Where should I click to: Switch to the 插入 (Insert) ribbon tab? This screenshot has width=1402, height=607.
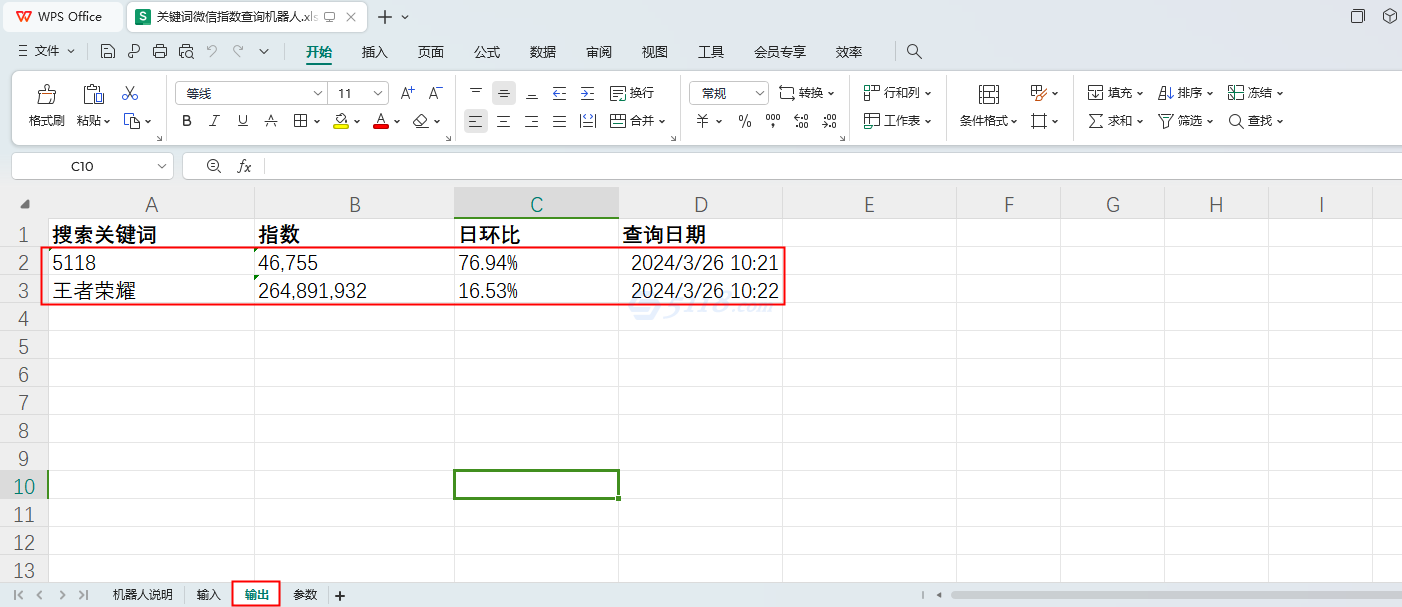pos(374,52)
